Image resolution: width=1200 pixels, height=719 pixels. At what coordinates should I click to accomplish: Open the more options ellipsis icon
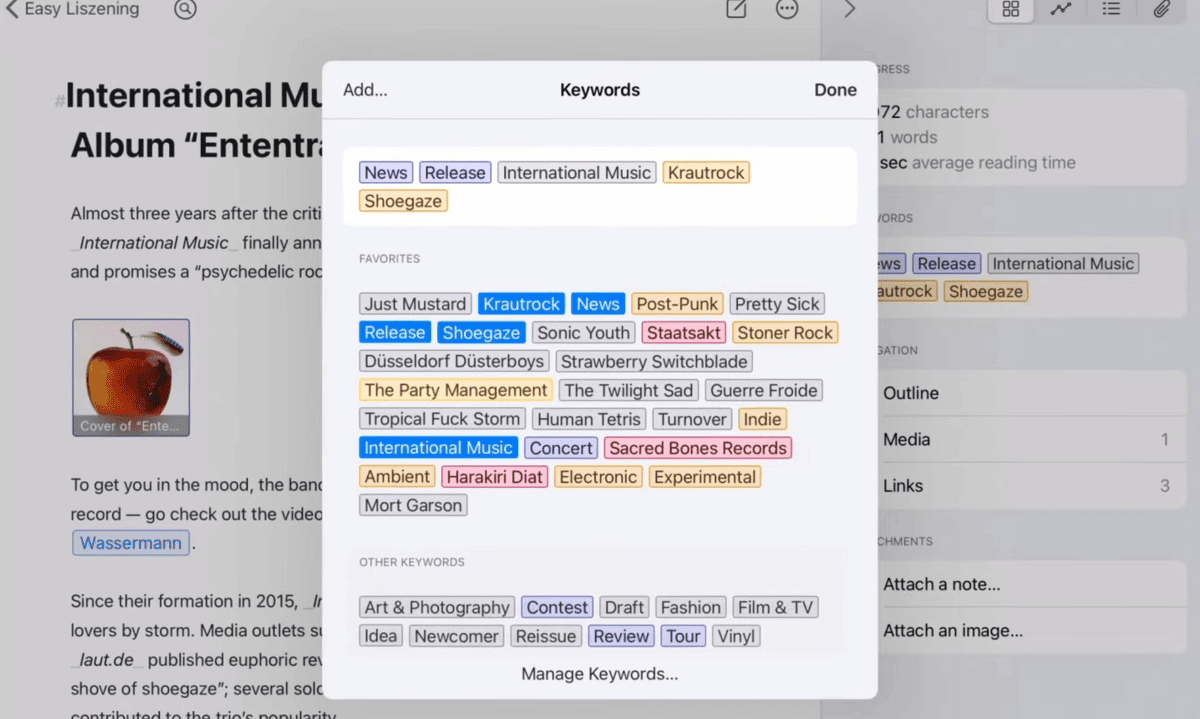(787, 10)
